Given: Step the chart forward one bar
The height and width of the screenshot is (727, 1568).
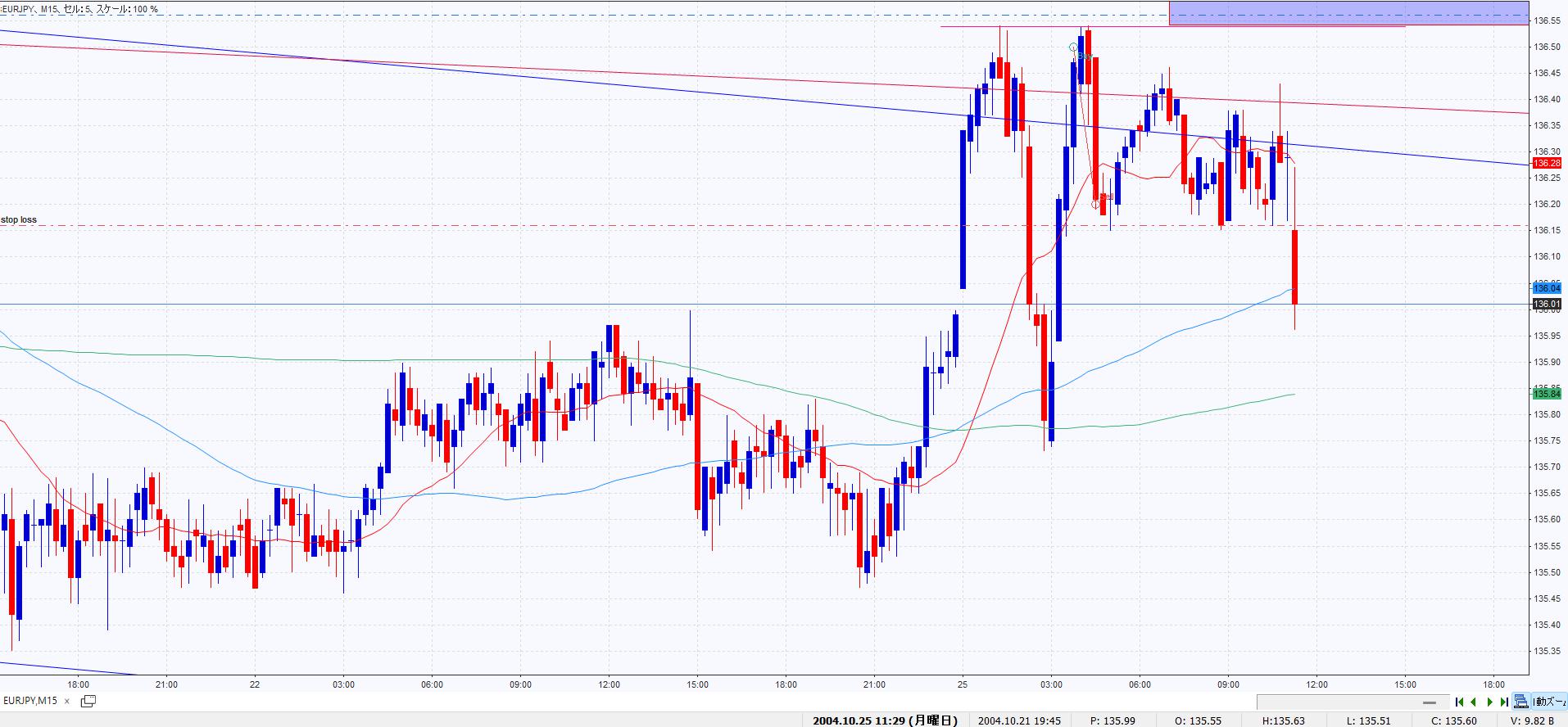Looking at the screenshot, I should [x=1489, y=702].
